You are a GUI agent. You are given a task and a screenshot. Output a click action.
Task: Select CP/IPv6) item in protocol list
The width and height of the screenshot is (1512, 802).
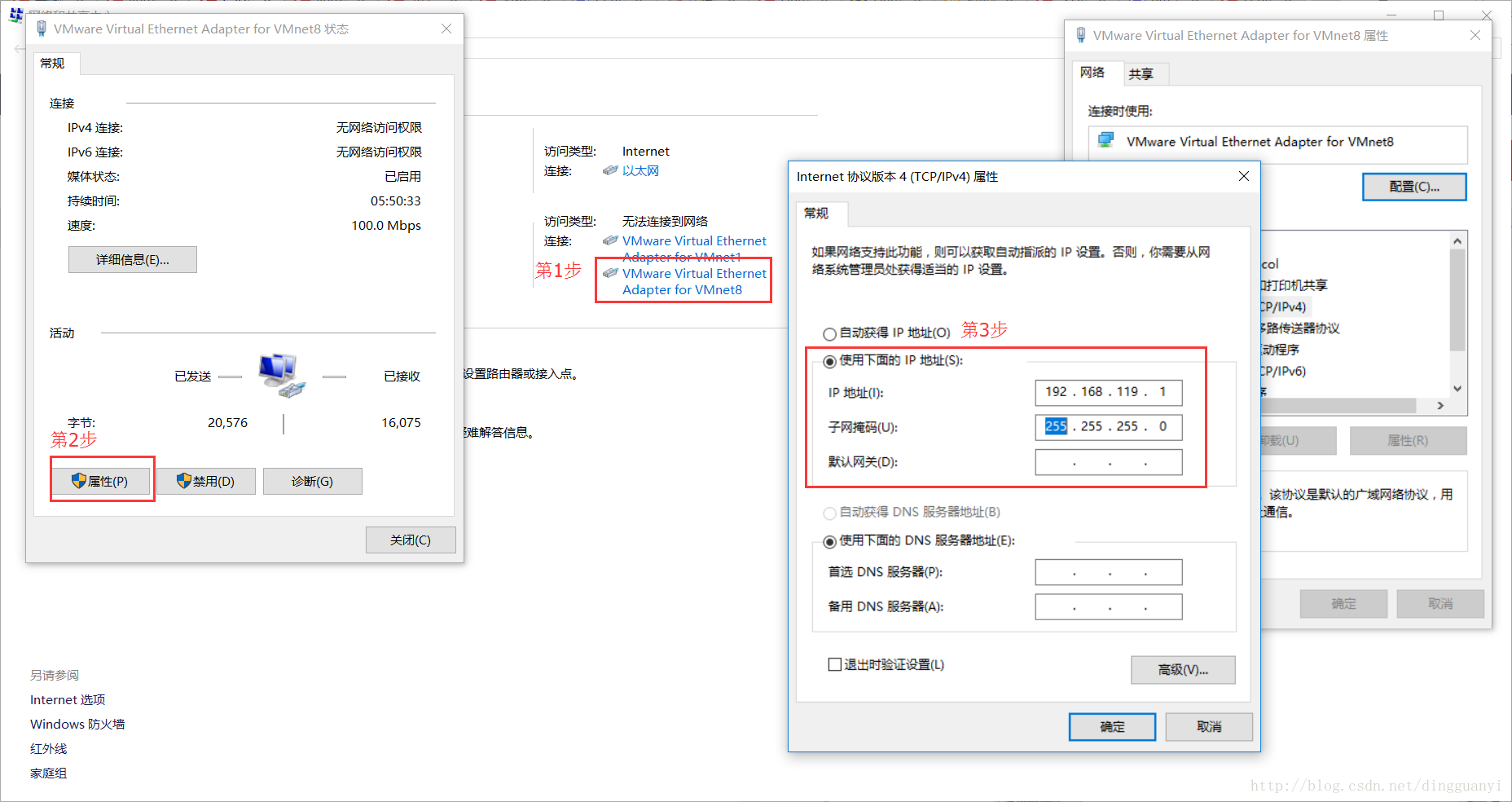[1283, 372]
